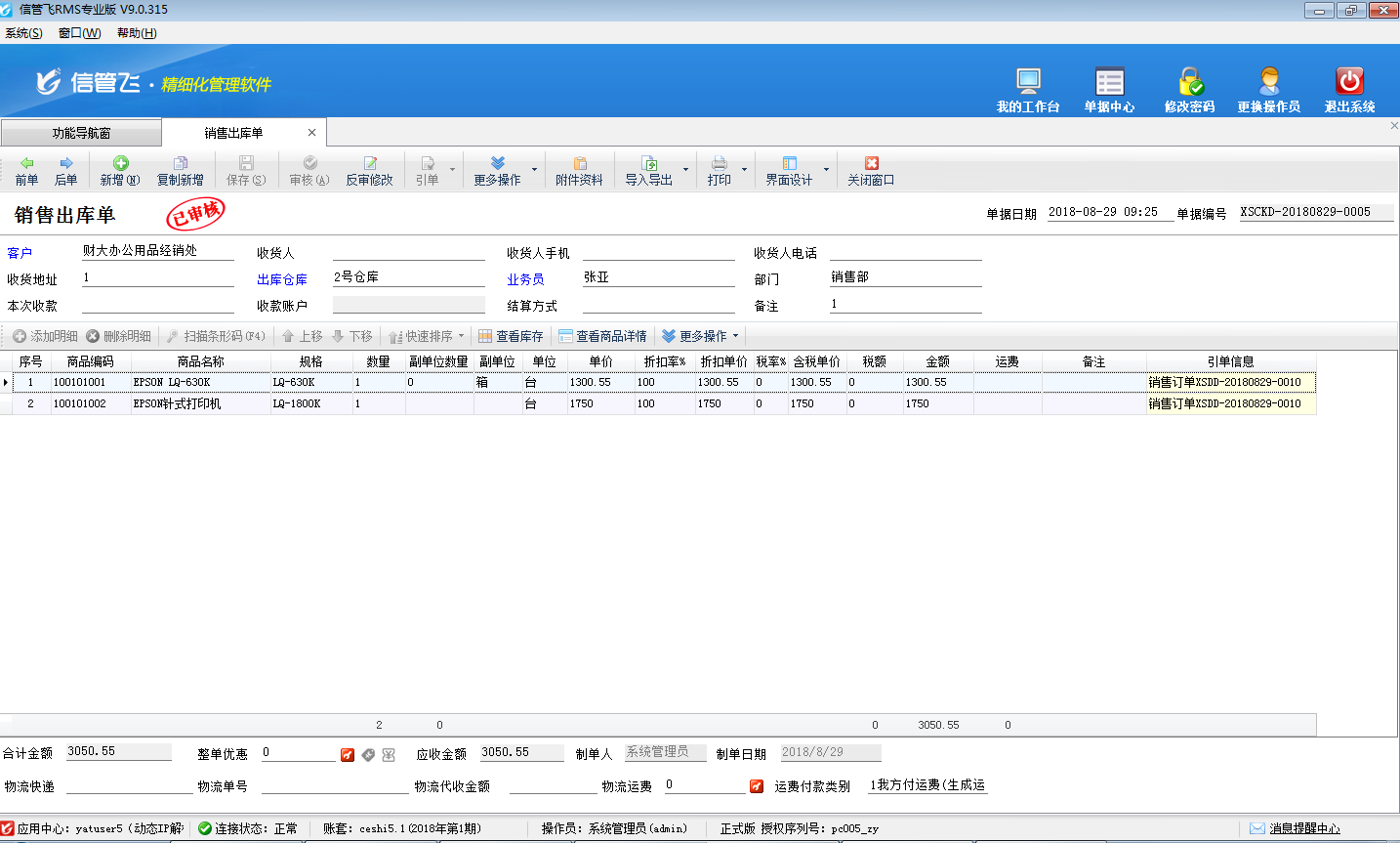Open 附件资料 attachments
This screenshot has height=843, width=1400.
coord(579,171)
